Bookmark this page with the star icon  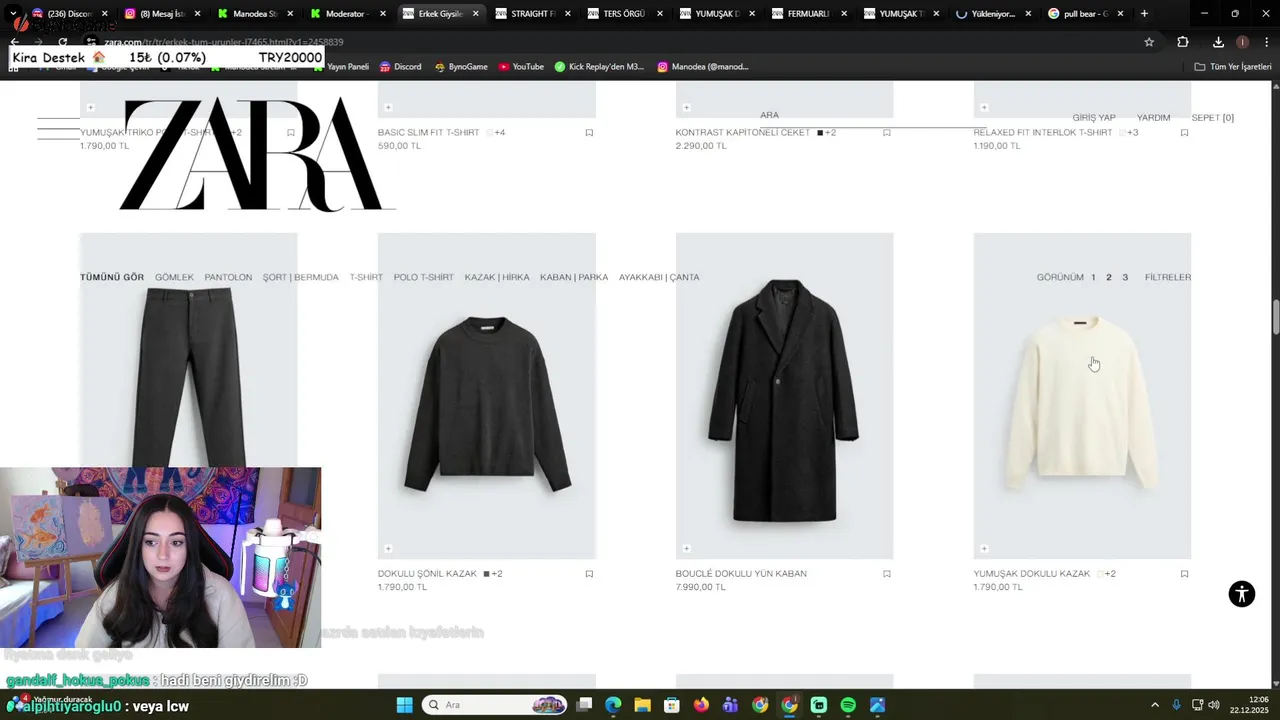point(1149,42)
